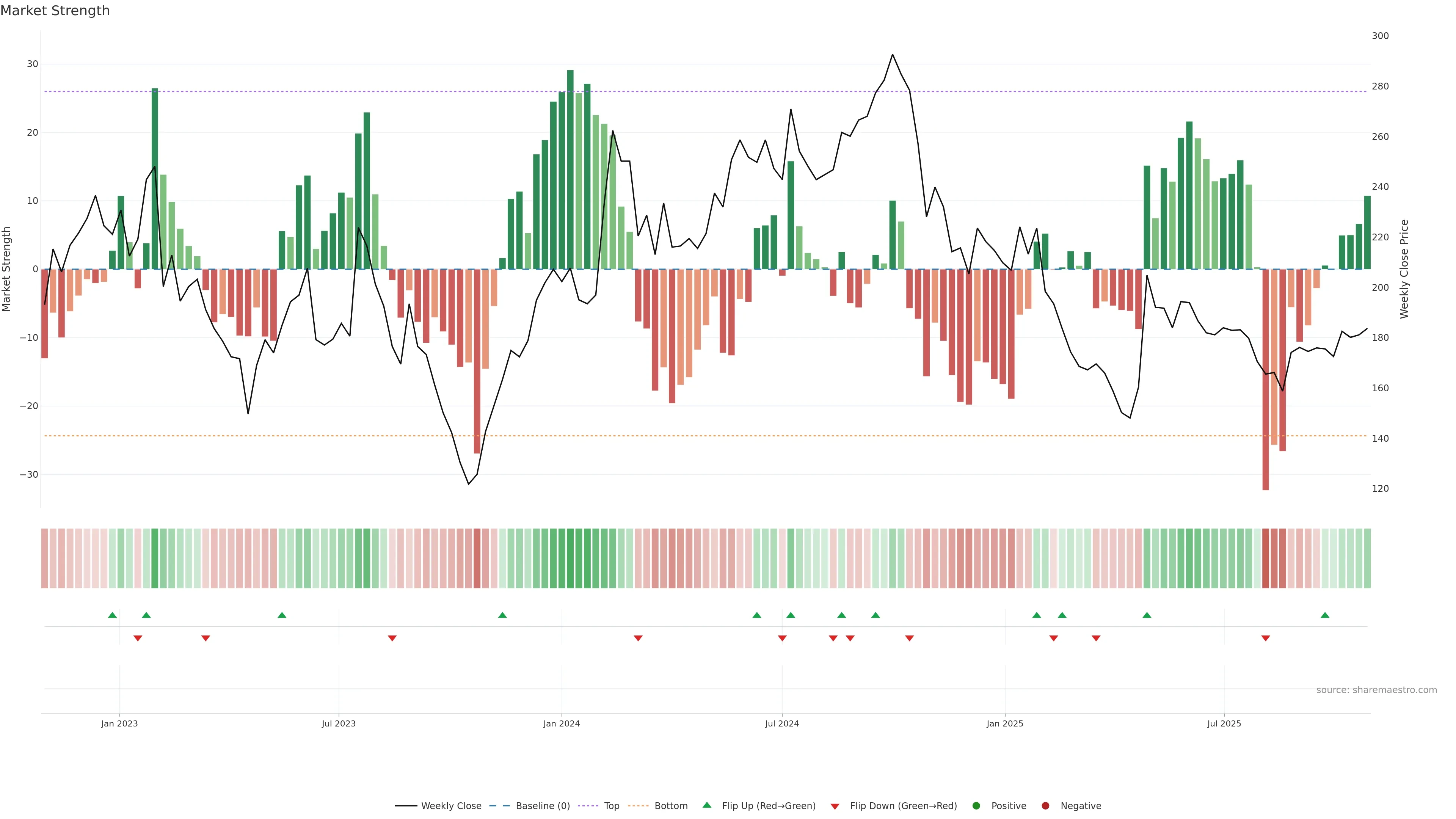Viewport: 1456px width, 819px height.
Task: Click Flip Down red triangle legend icon
Action: [x=835, y=806]
